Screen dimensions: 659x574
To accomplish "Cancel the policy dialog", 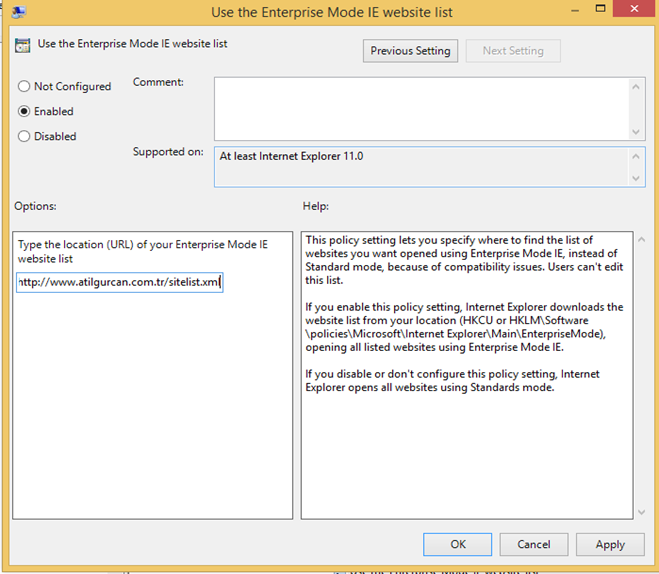I will tap(534, 544).
